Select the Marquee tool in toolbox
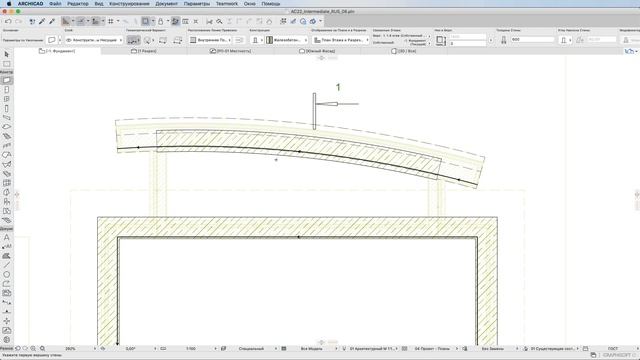This screenshot has height=360, width=640. [7, 64]
